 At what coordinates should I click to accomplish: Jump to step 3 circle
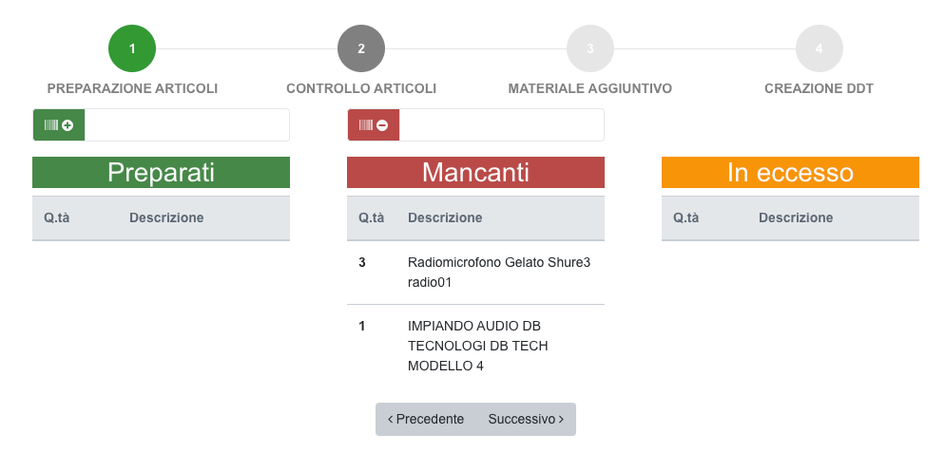coord(590,48)
